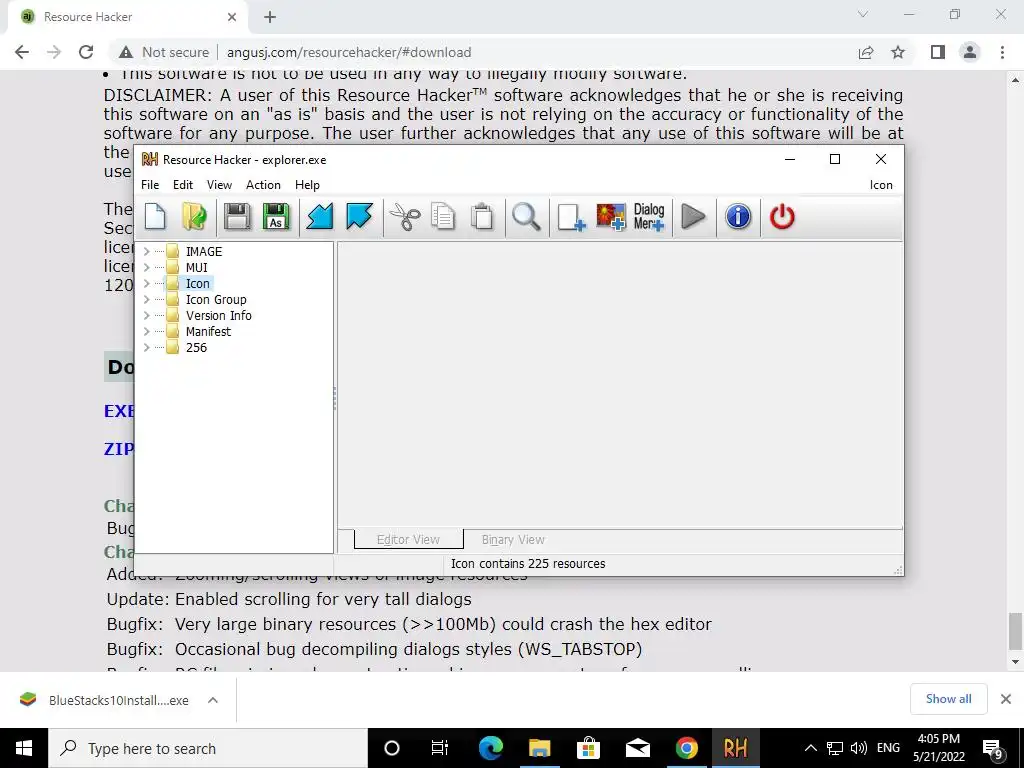Image resolution: width=1024 pixels, height=768 pixels.
Task: Open a file with the folder icon
Action: point(194,217)
